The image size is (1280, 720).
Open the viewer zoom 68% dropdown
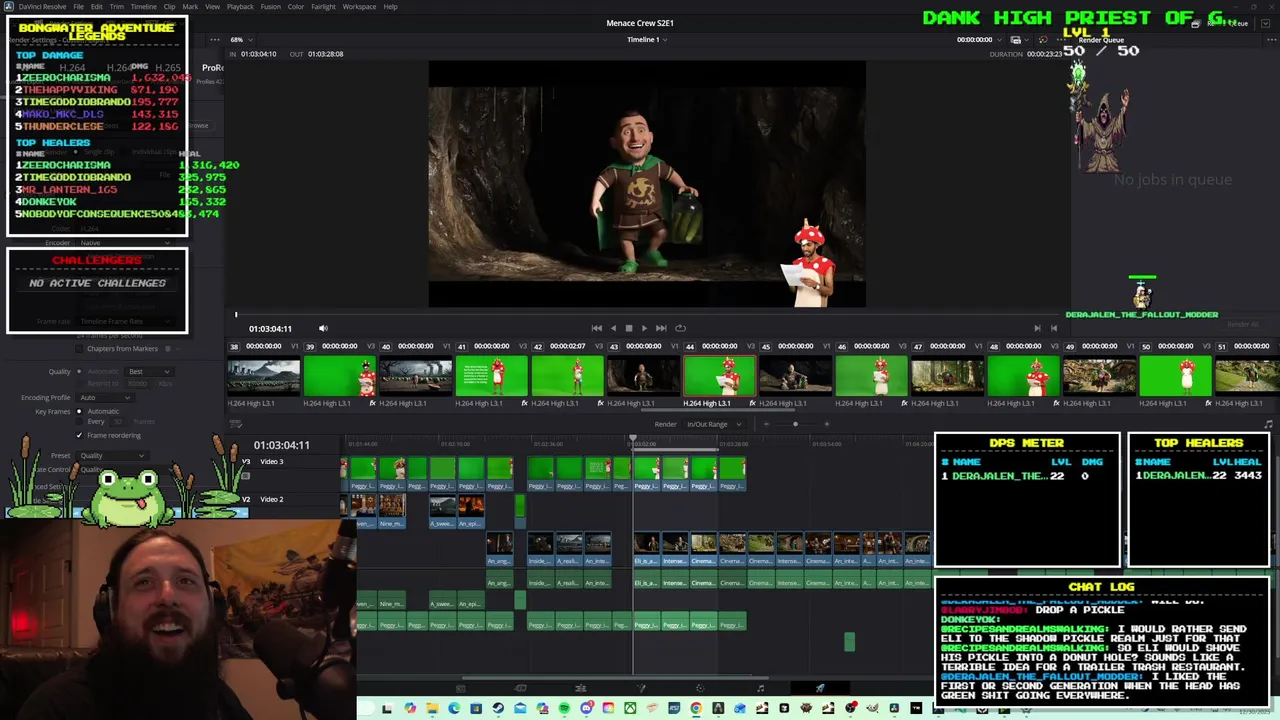tap(241, 40)
